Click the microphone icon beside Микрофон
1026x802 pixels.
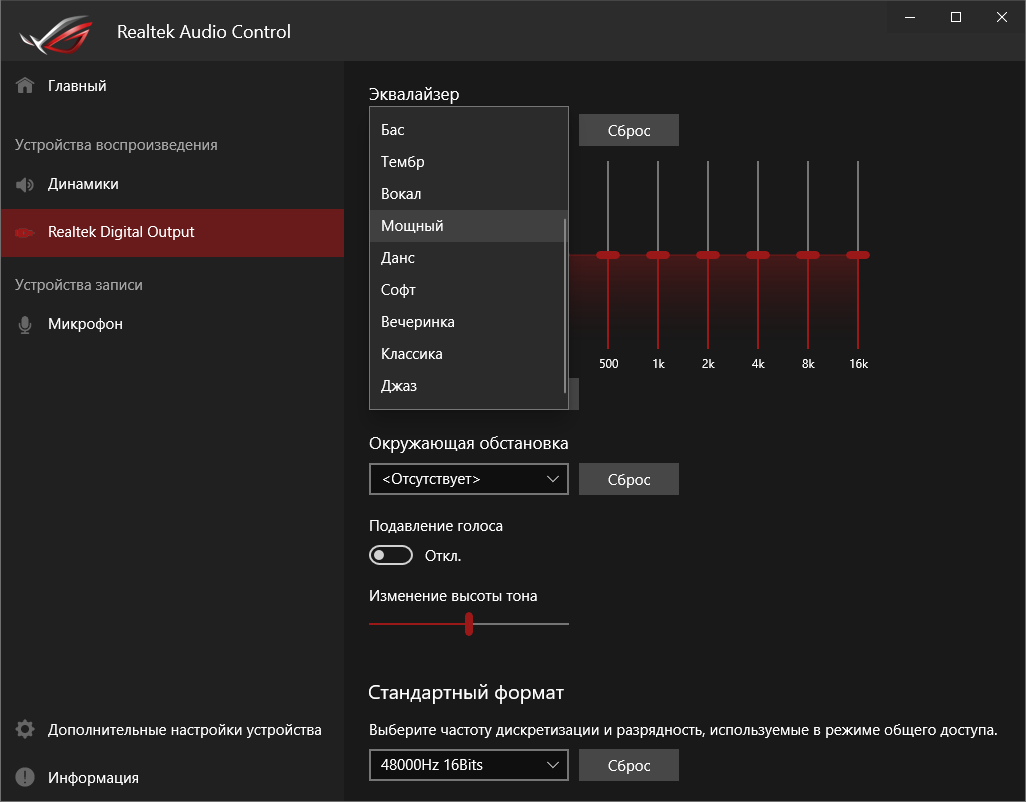25,324
